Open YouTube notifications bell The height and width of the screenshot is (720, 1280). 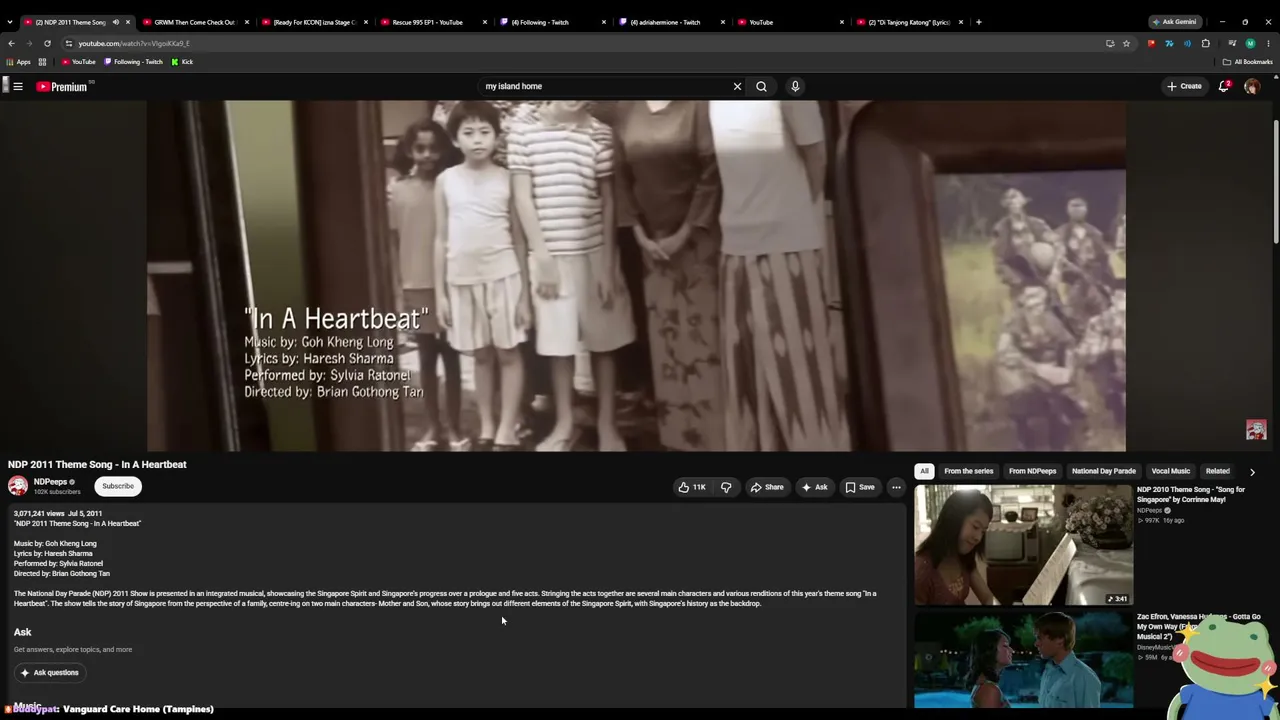(x=1224, y=86)
